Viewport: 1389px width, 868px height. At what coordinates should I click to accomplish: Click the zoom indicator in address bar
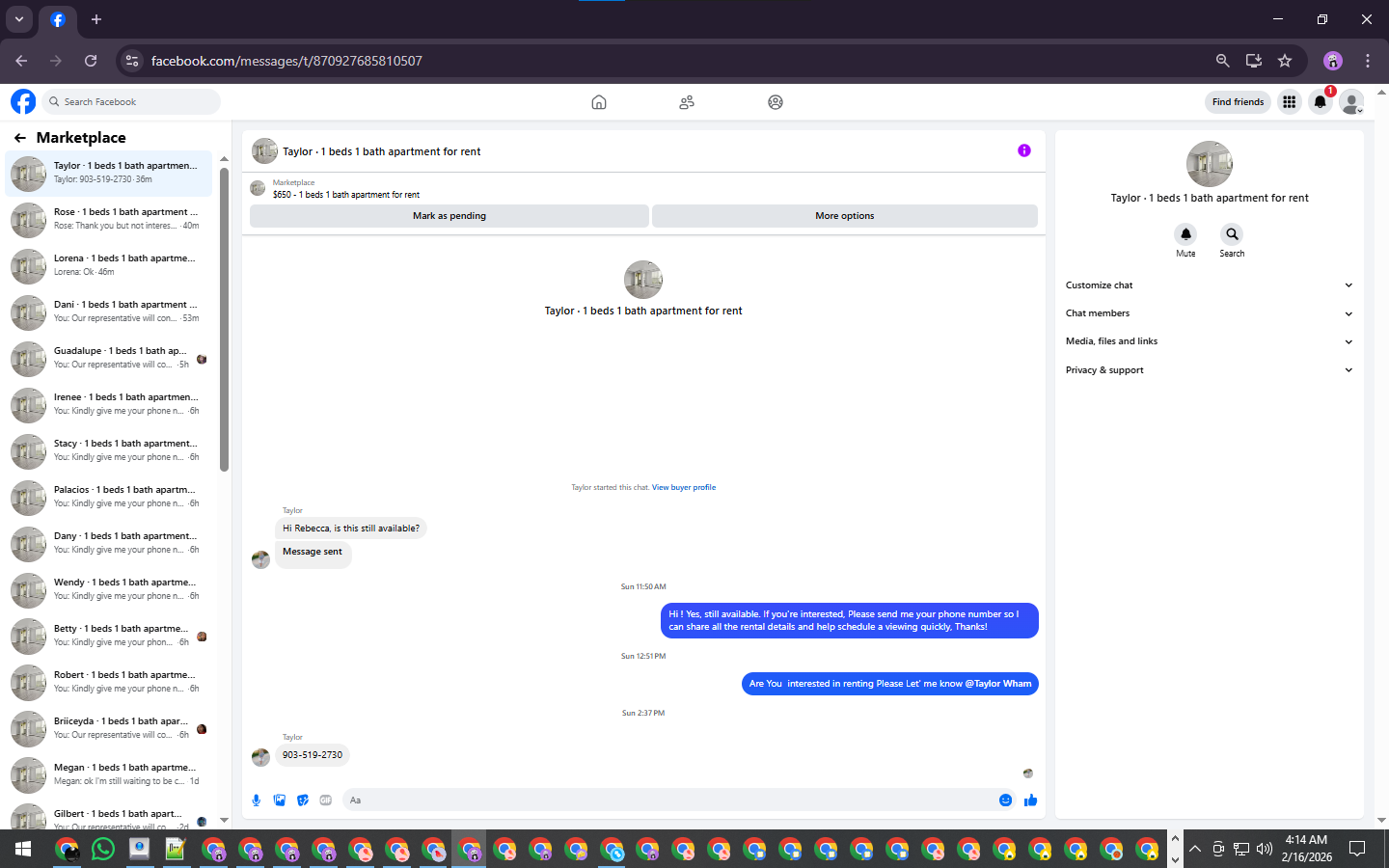click(1222, 61)
